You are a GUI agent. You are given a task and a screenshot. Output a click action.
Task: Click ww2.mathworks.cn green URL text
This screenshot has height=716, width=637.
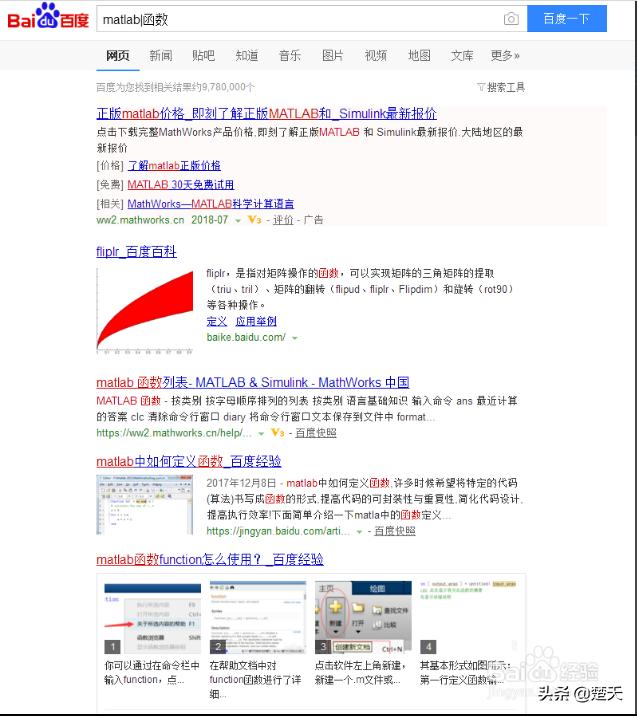140,220
